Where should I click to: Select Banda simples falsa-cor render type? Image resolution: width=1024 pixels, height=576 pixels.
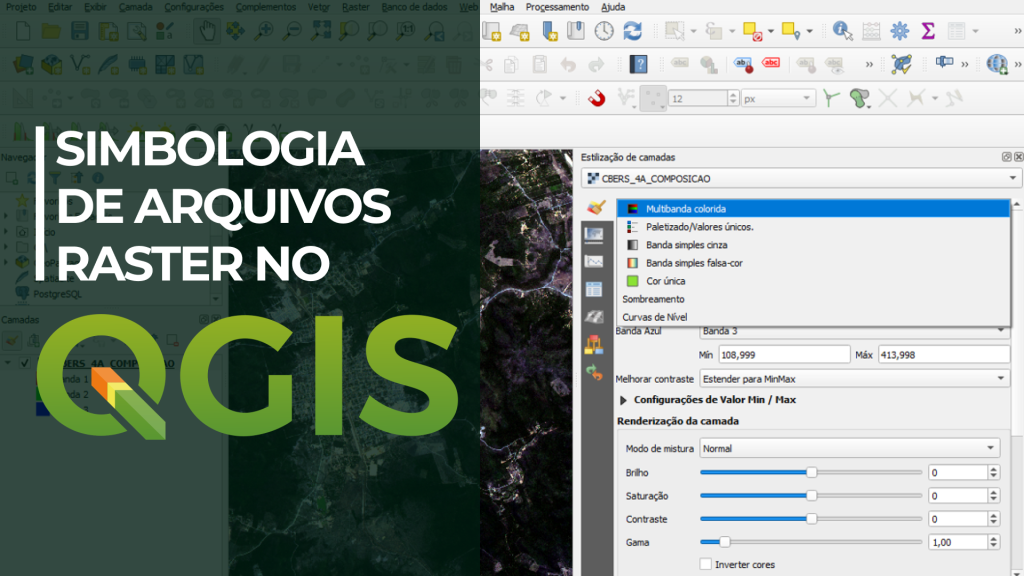coord(694,263)
